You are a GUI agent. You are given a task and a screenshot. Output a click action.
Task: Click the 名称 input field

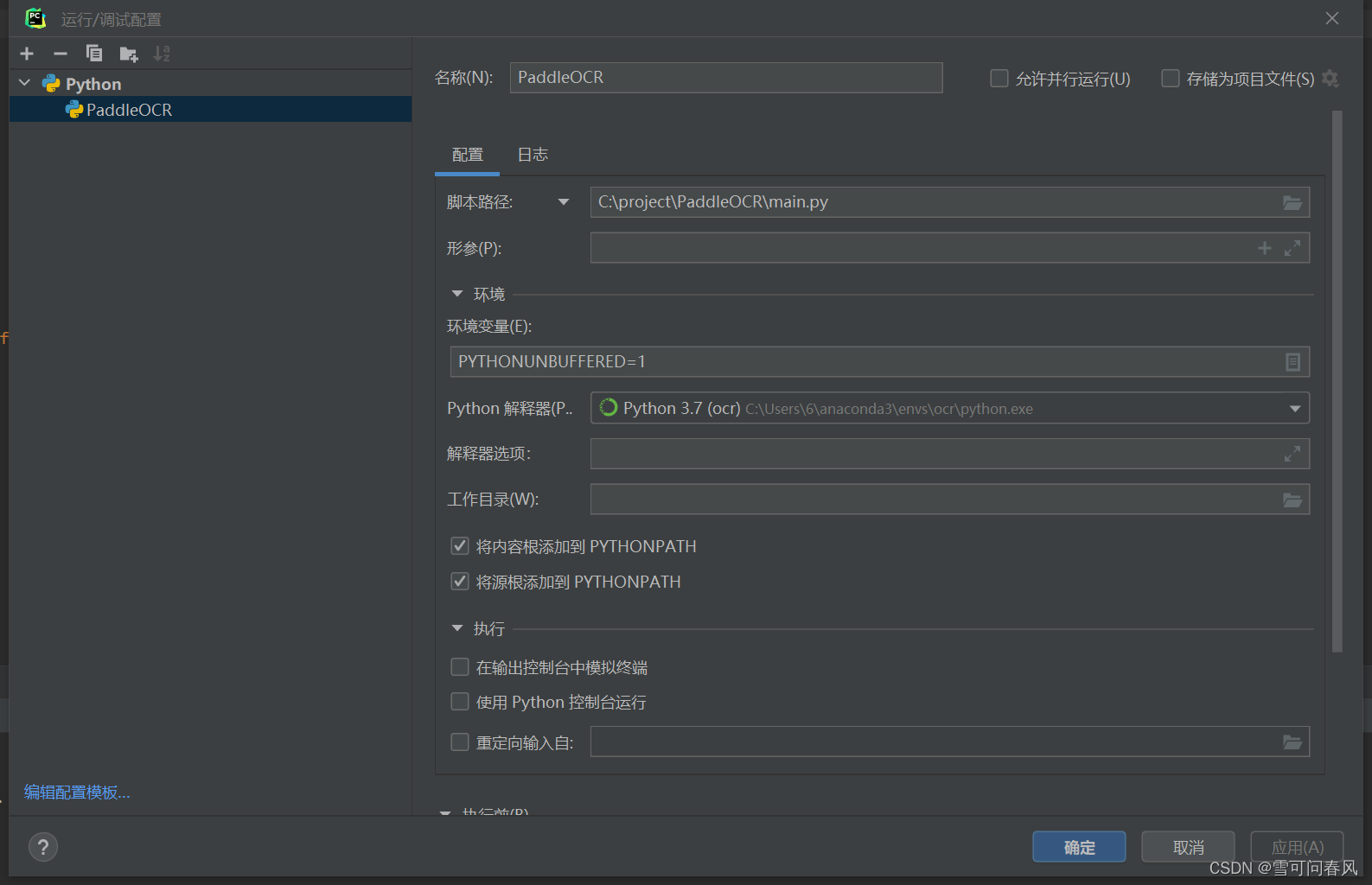pos(726,78)
